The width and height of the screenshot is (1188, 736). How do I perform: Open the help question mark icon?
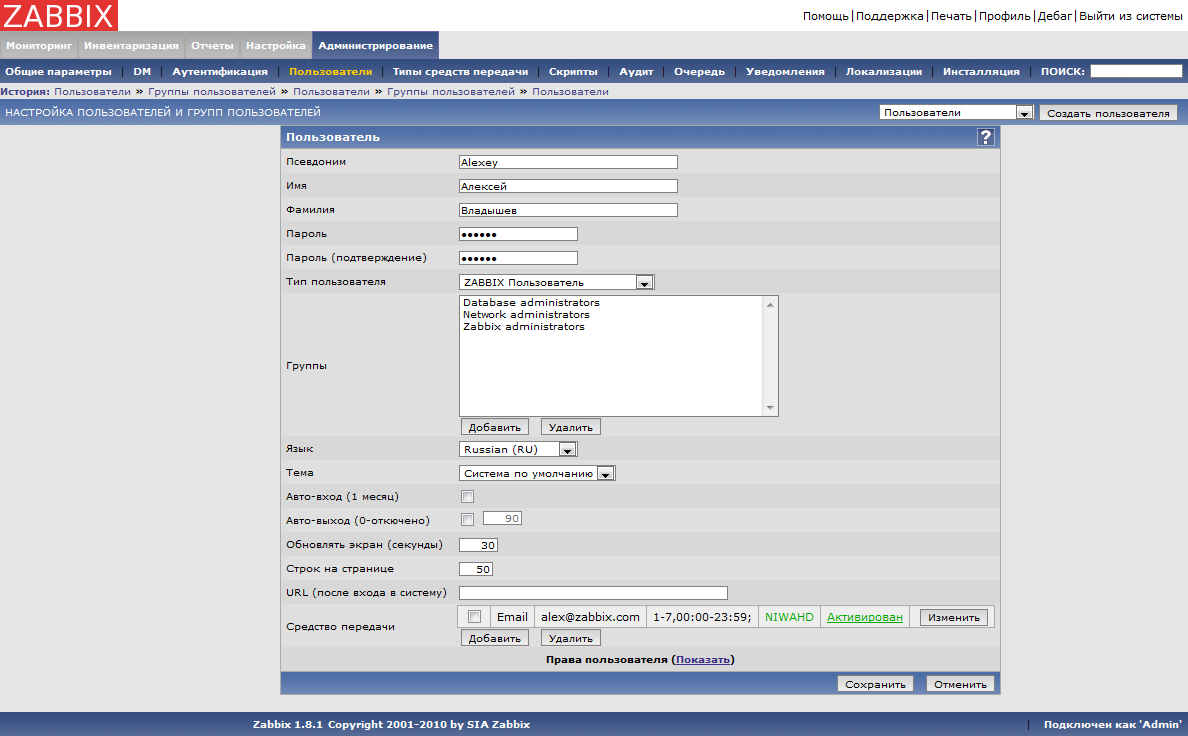click(985, 137)
